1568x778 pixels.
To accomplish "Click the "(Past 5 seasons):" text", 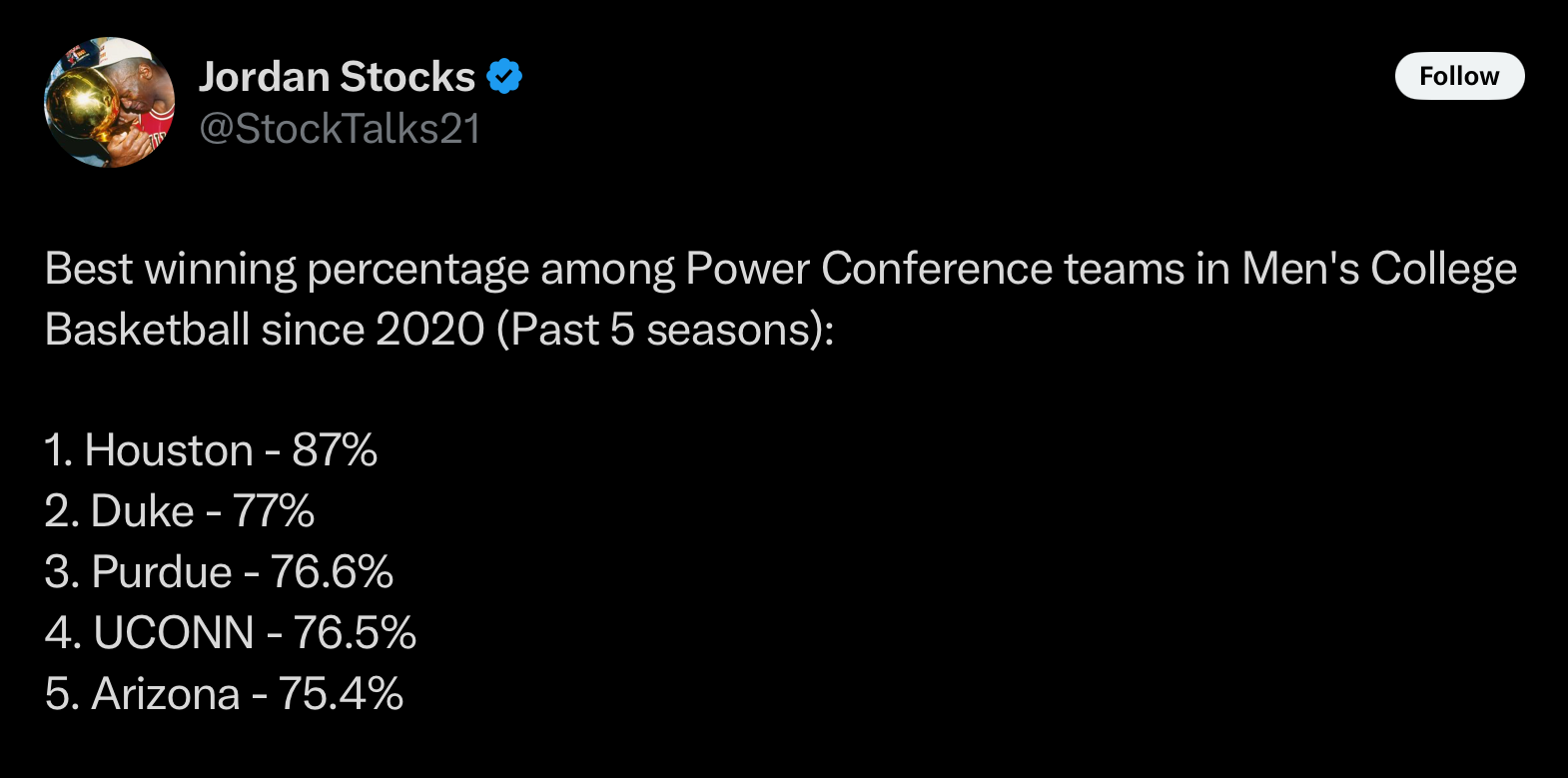I will point(664,330).
